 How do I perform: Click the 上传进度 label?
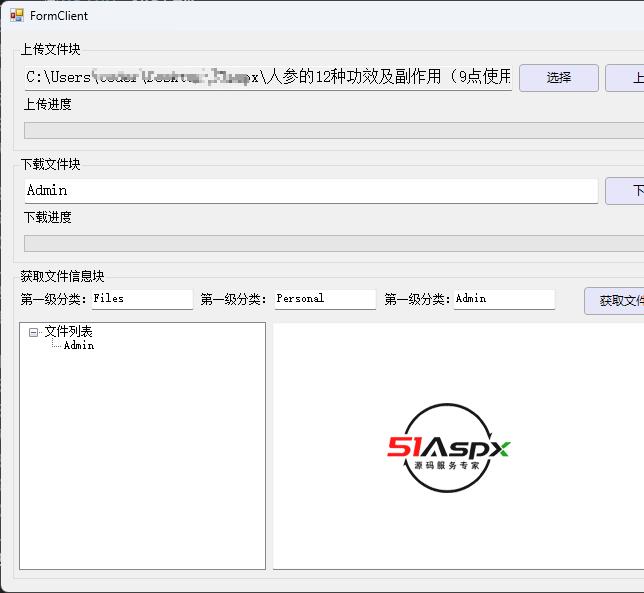pyautogui.click(x=48, y=104)
